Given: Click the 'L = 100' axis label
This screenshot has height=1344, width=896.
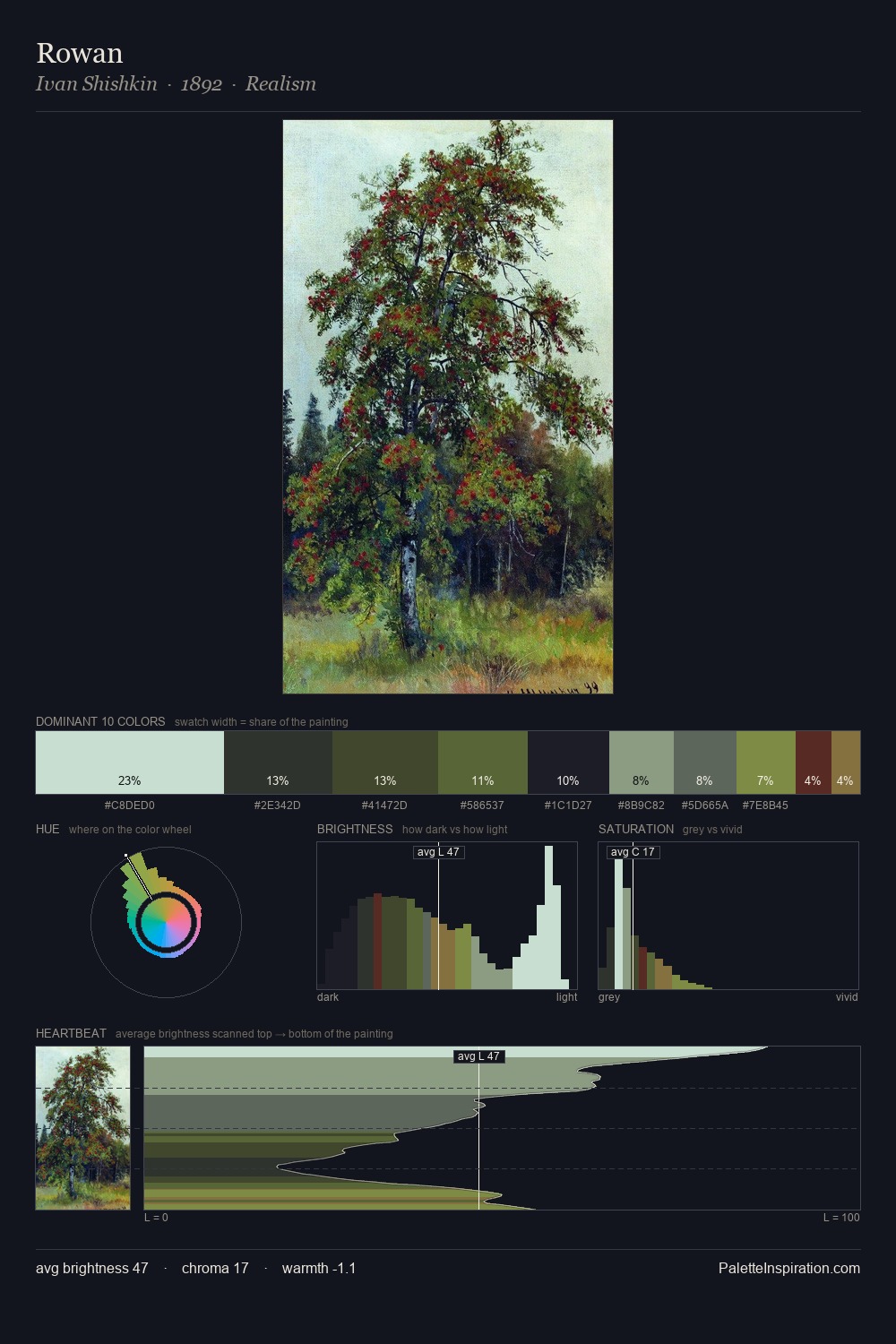Looking at the screenshot, I should (x=841, y=1218).
